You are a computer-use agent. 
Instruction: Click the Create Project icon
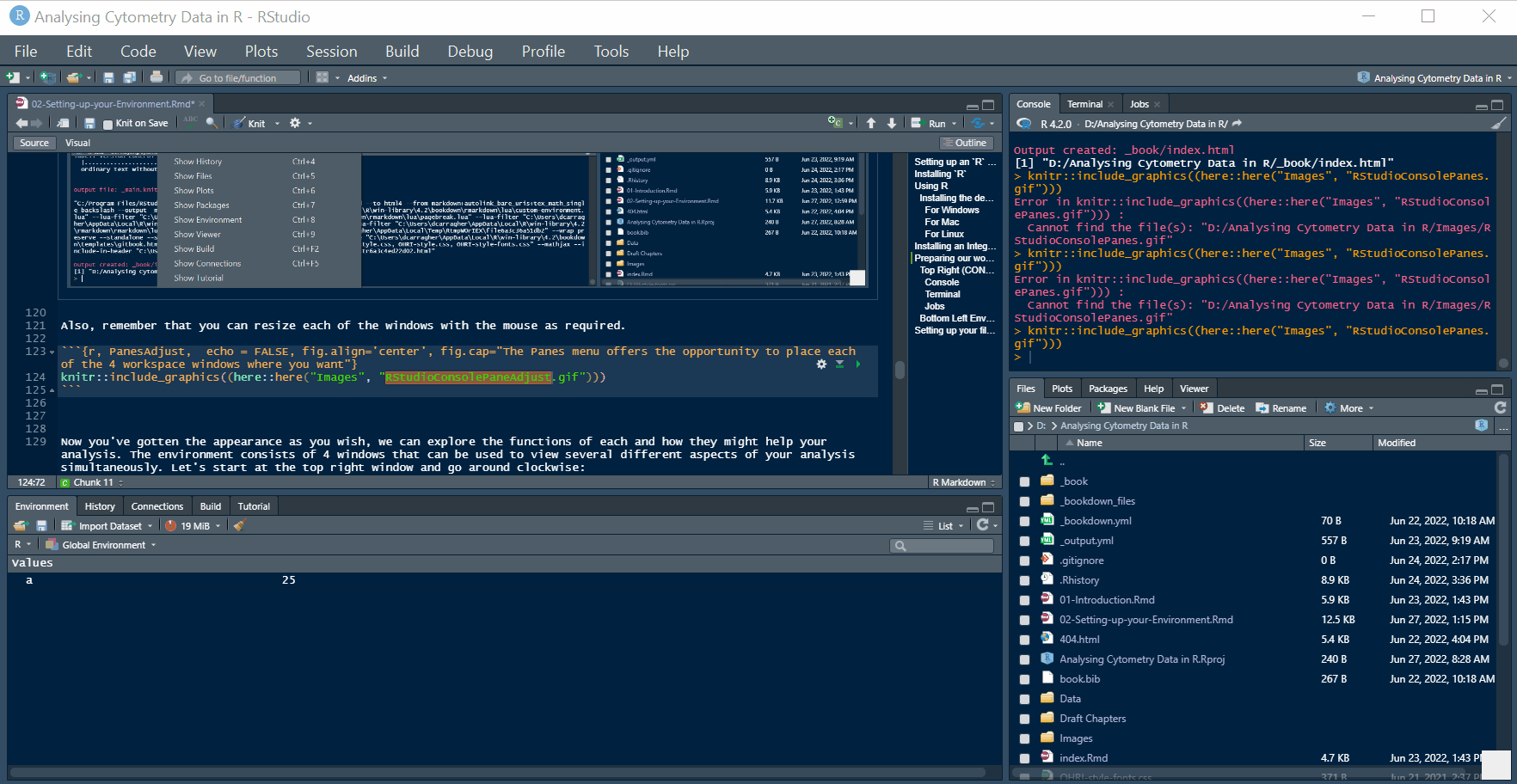pos(48,77)
